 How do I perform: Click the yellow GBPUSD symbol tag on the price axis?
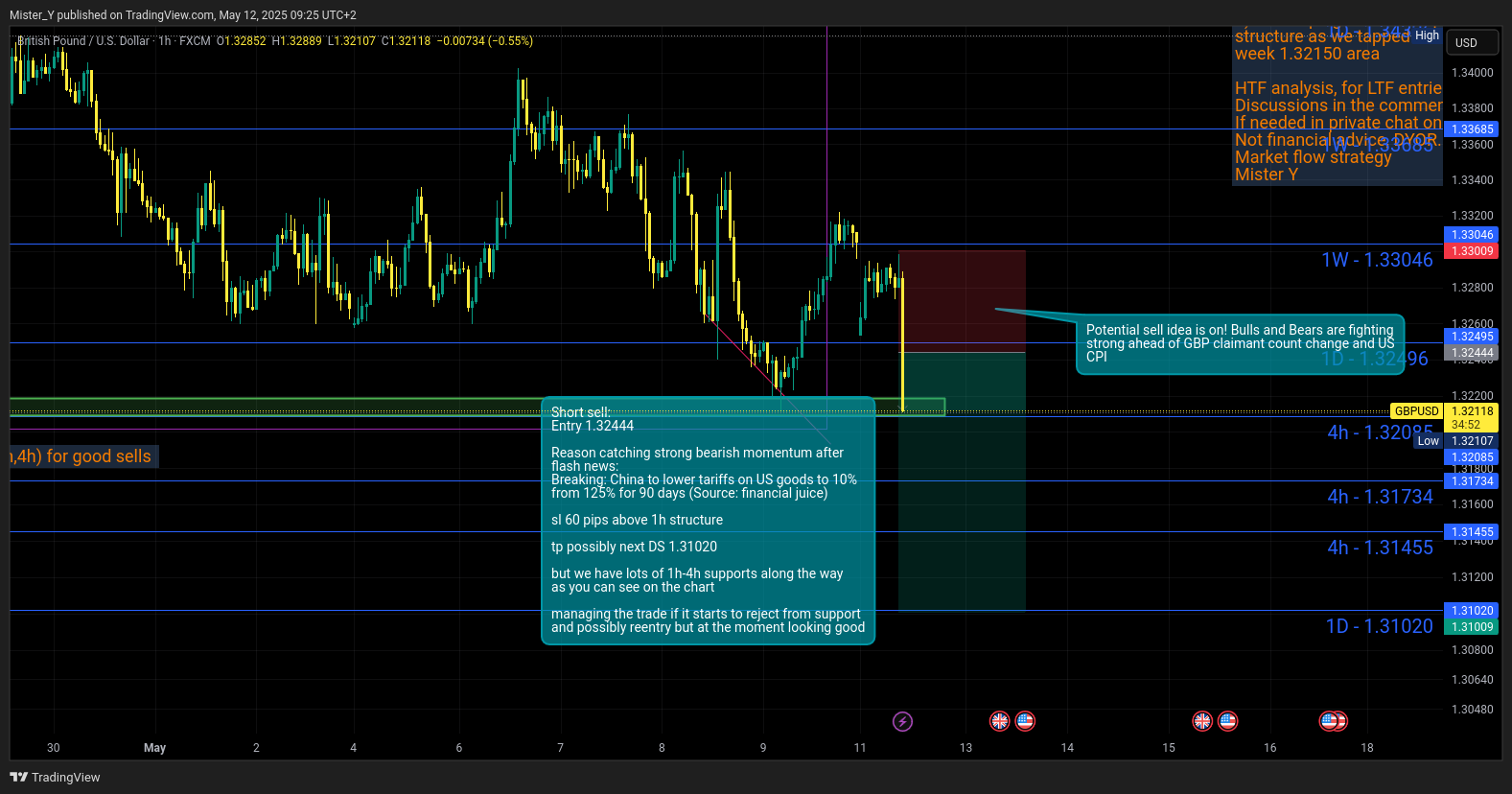point(1416,411)
